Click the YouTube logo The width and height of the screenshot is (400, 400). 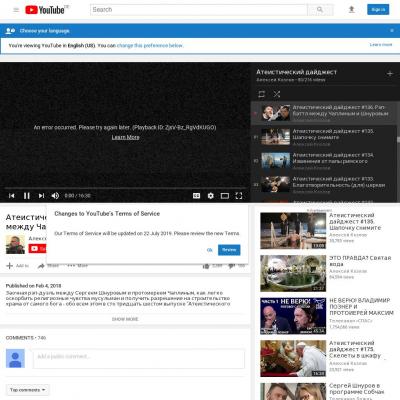(x=45, y=10)
